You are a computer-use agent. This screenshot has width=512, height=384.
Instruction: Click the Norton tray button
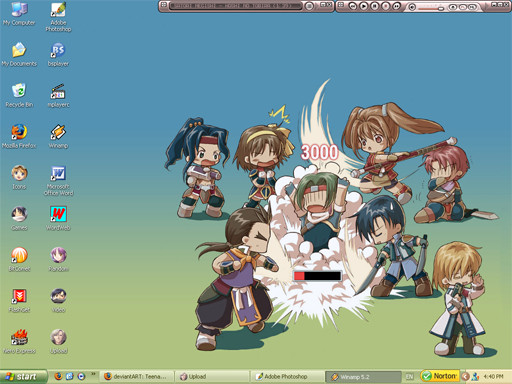440,376
